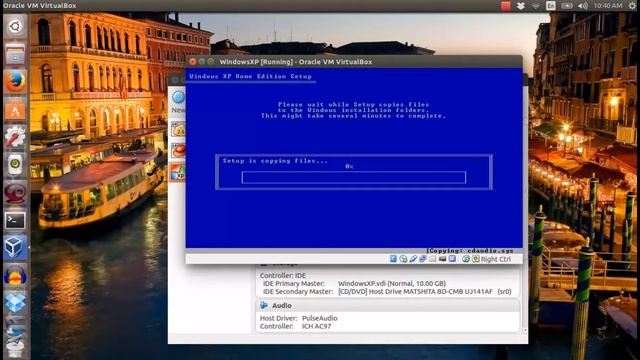Open the network Wi-Fi indicator menu
The image size is (640, 360).
(536, 6)
